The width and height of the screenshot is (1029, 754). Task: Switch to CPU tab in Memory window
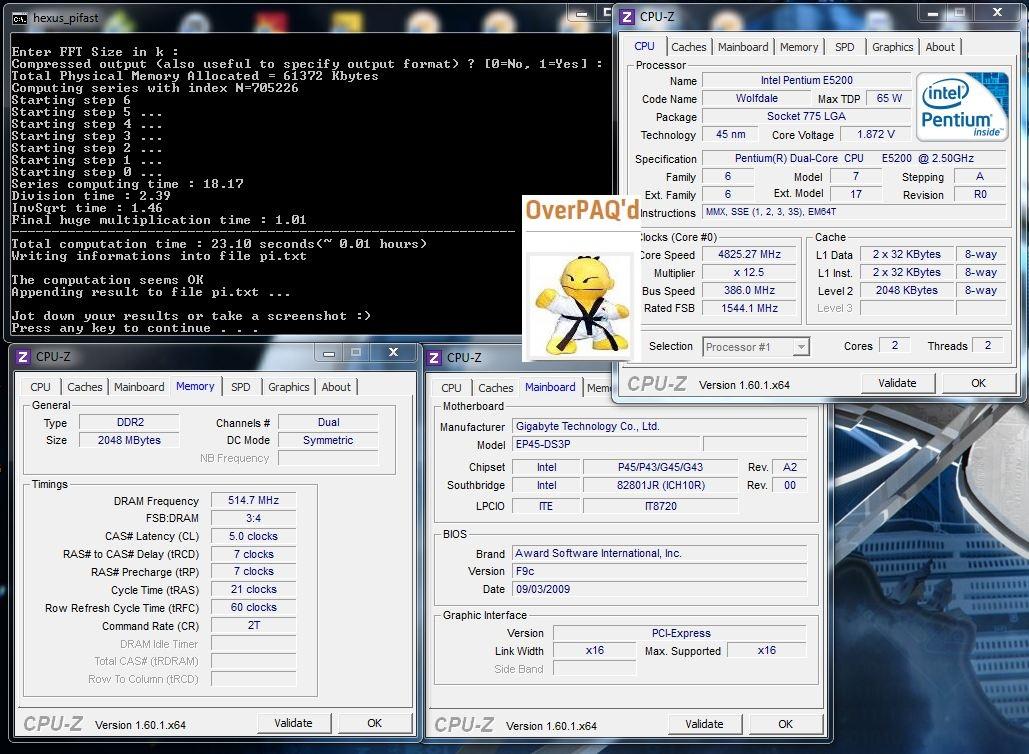[40, 387]
